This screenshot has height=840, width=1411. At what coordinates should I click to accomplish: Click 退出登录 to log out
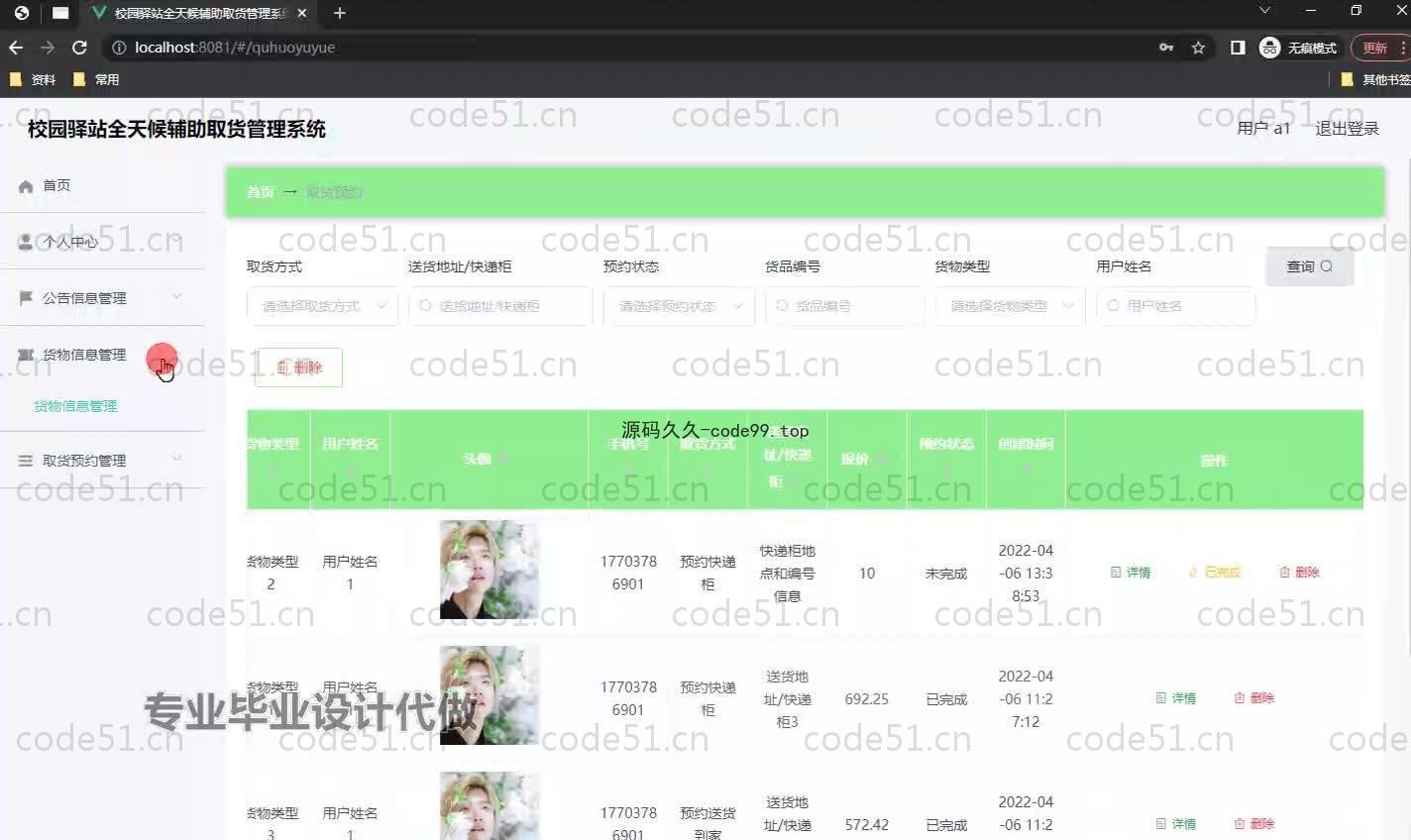(1347, 129)
